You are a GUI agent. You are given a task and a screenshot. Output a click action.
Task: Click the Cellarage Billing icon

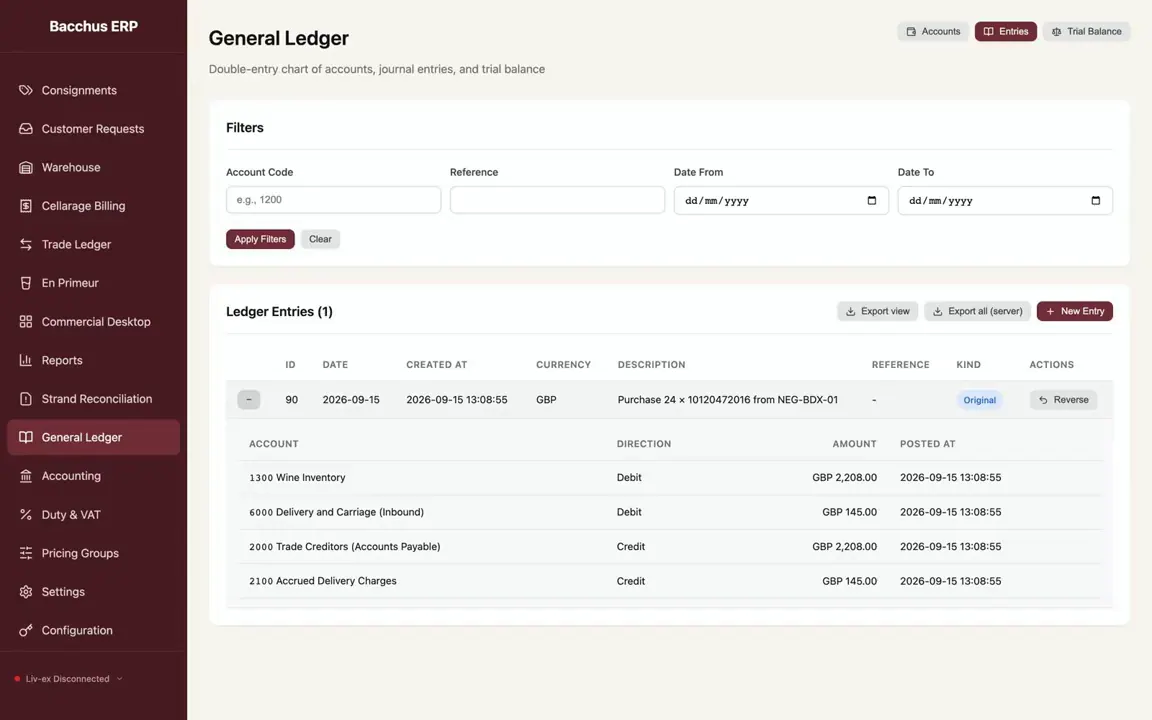click(26, 206)
